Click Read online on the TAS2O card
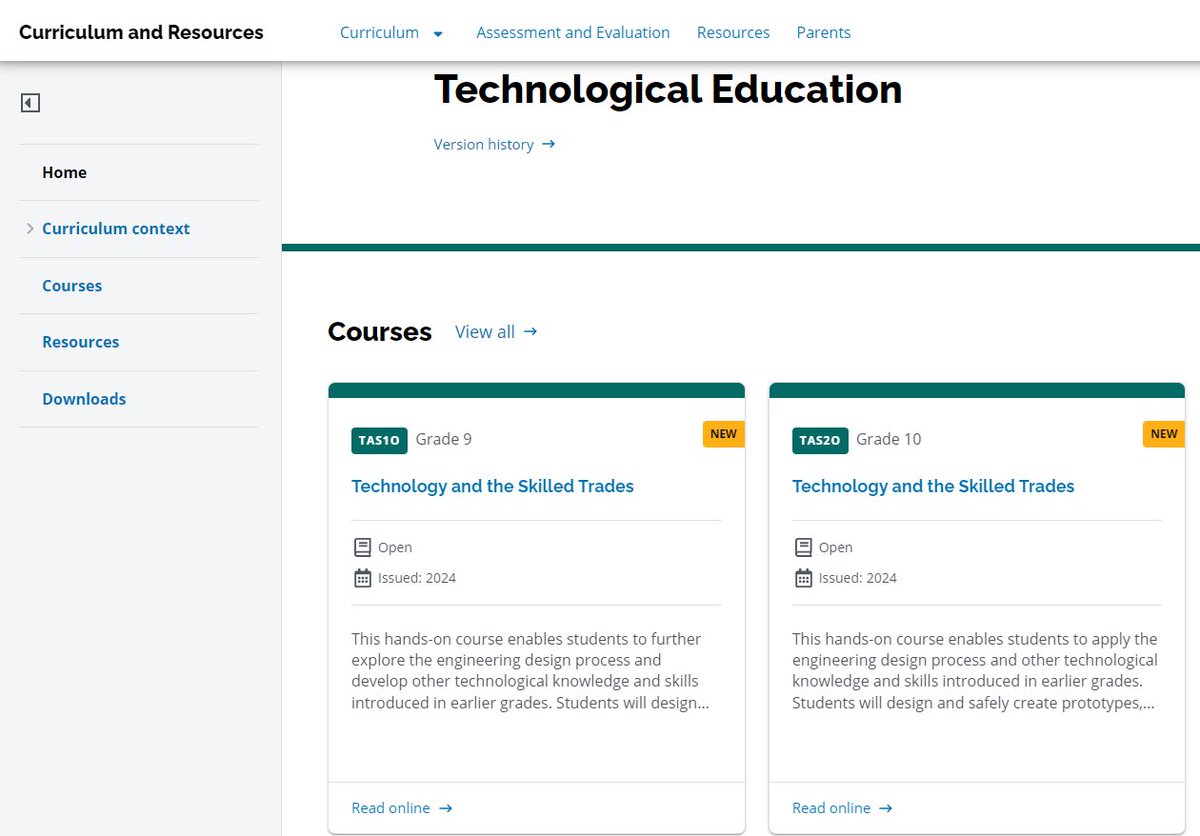This screenshot has width=1200, height=836. click(x=831, y=808)
